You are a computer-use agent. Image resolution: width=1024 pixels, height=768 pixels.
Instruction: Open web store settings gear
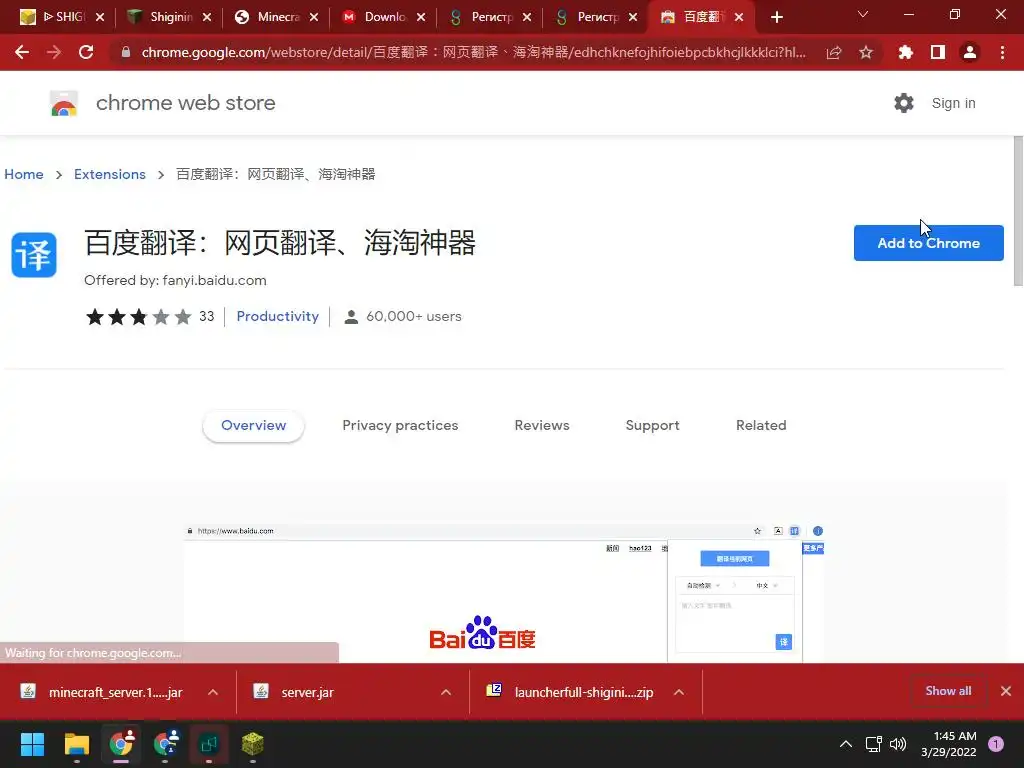904,103
